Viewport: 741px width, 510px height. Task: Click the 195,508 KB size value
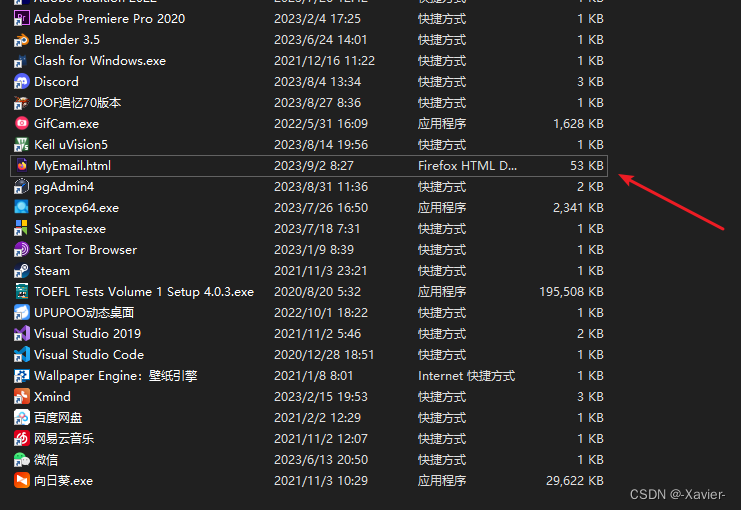(x=571, y=292)
